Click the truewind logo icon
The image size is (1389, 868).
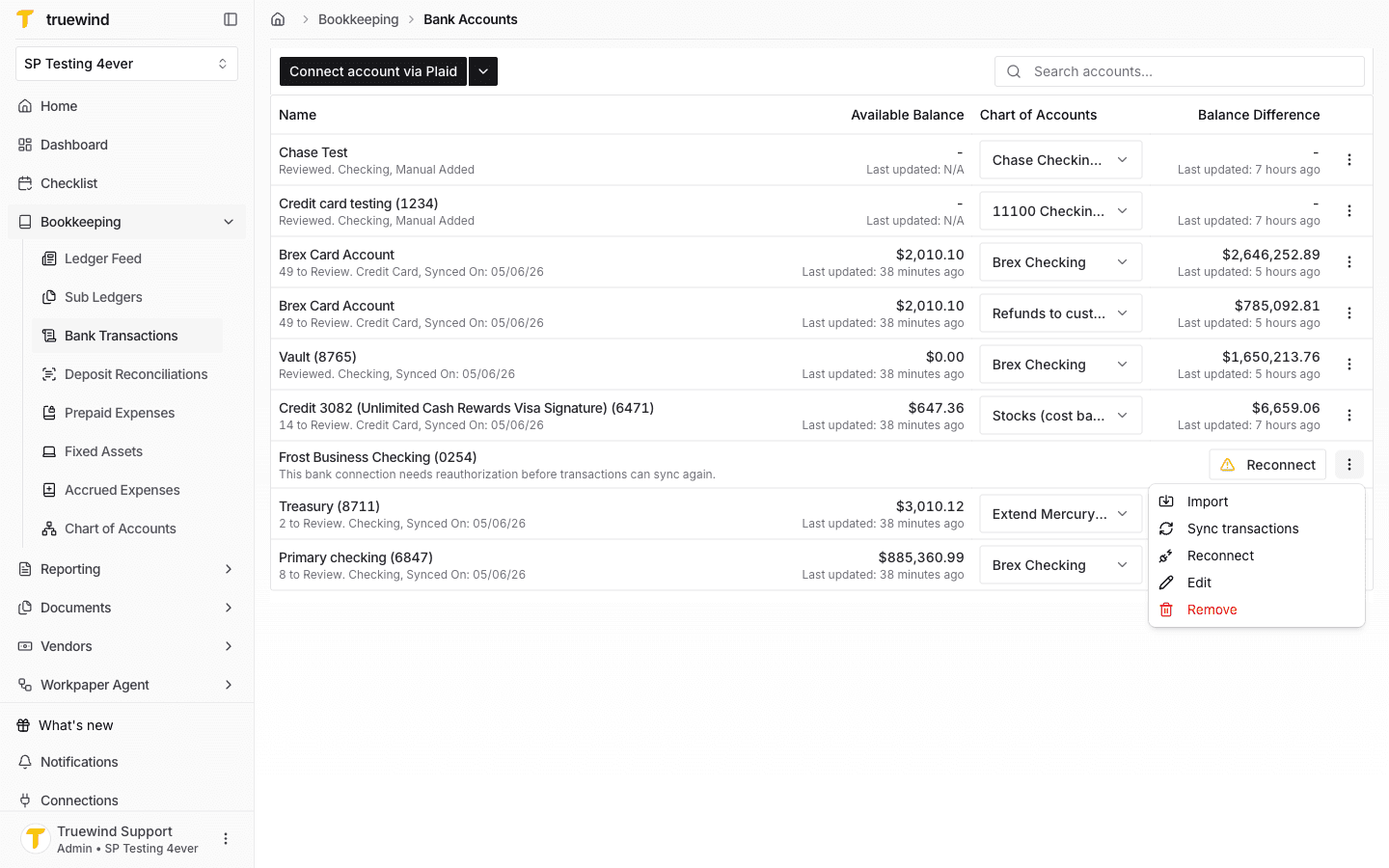pyautogui.click(x=25, y=19)
